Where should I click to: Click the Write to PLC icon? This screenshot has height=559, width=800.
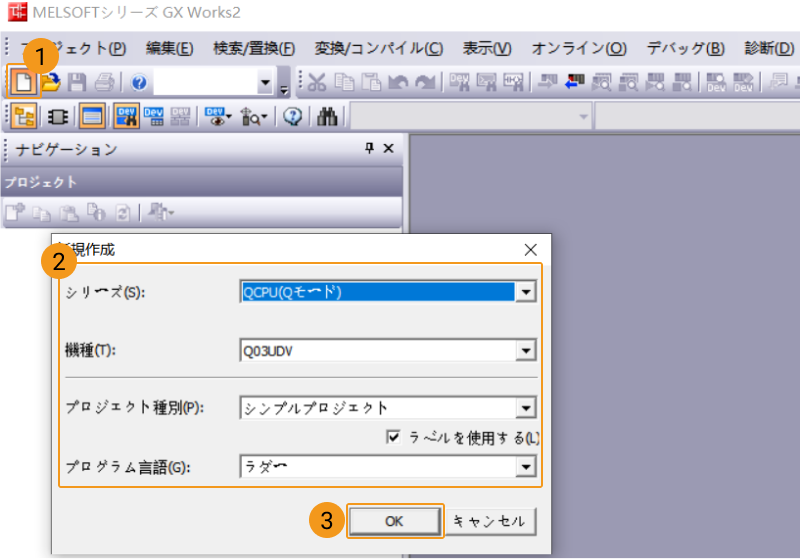point(548,82)
